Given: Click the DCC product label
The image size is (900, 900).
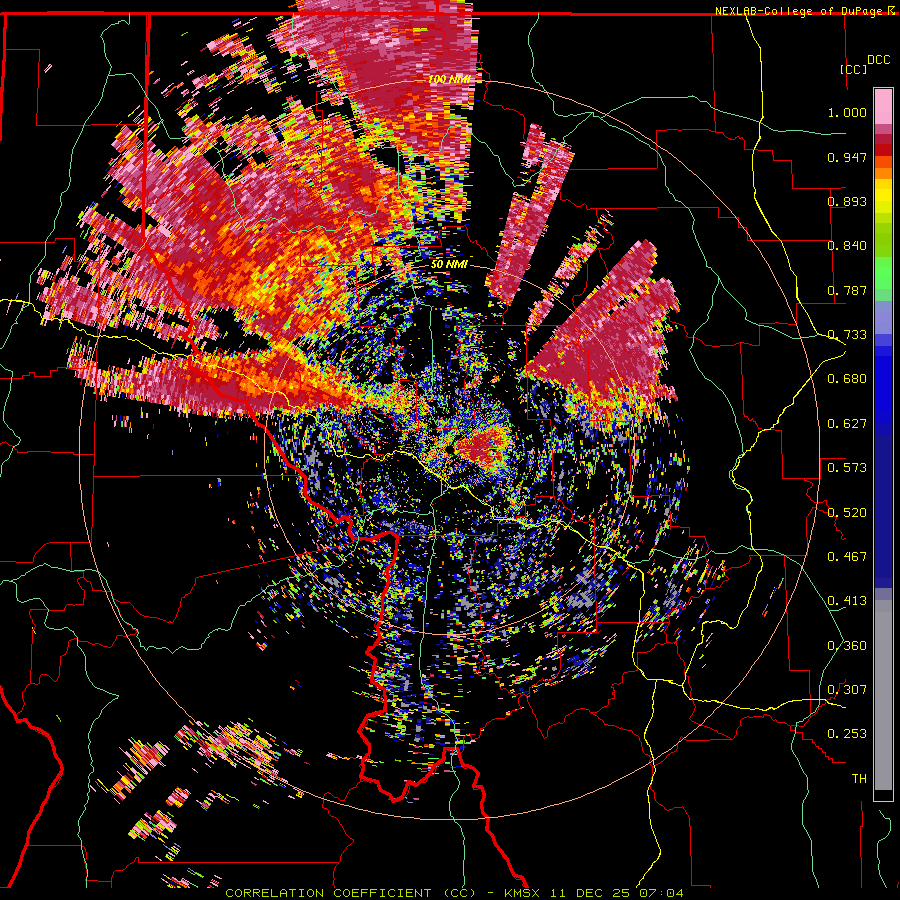Looking at the screenshot, I should pos(879,60).
